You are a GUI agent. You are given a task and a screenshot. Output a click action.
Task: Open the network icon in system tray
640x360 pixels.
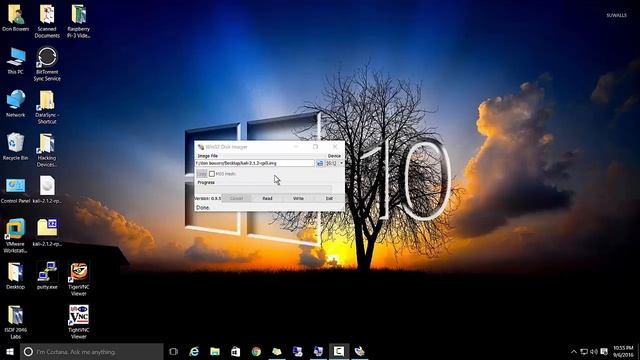point(584,351)
